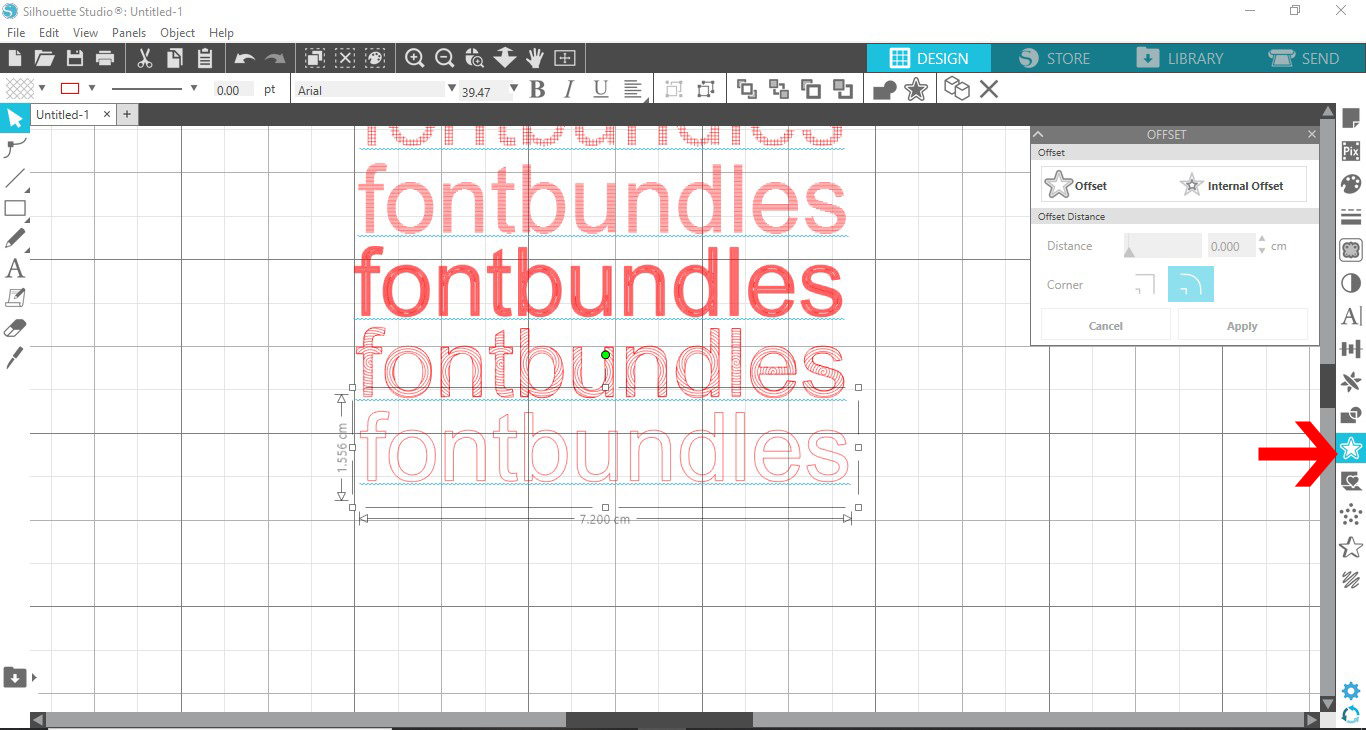Screen dimensions: 1366x730
Task: Select the arrow Select tool
Action: tap(15, 119)
